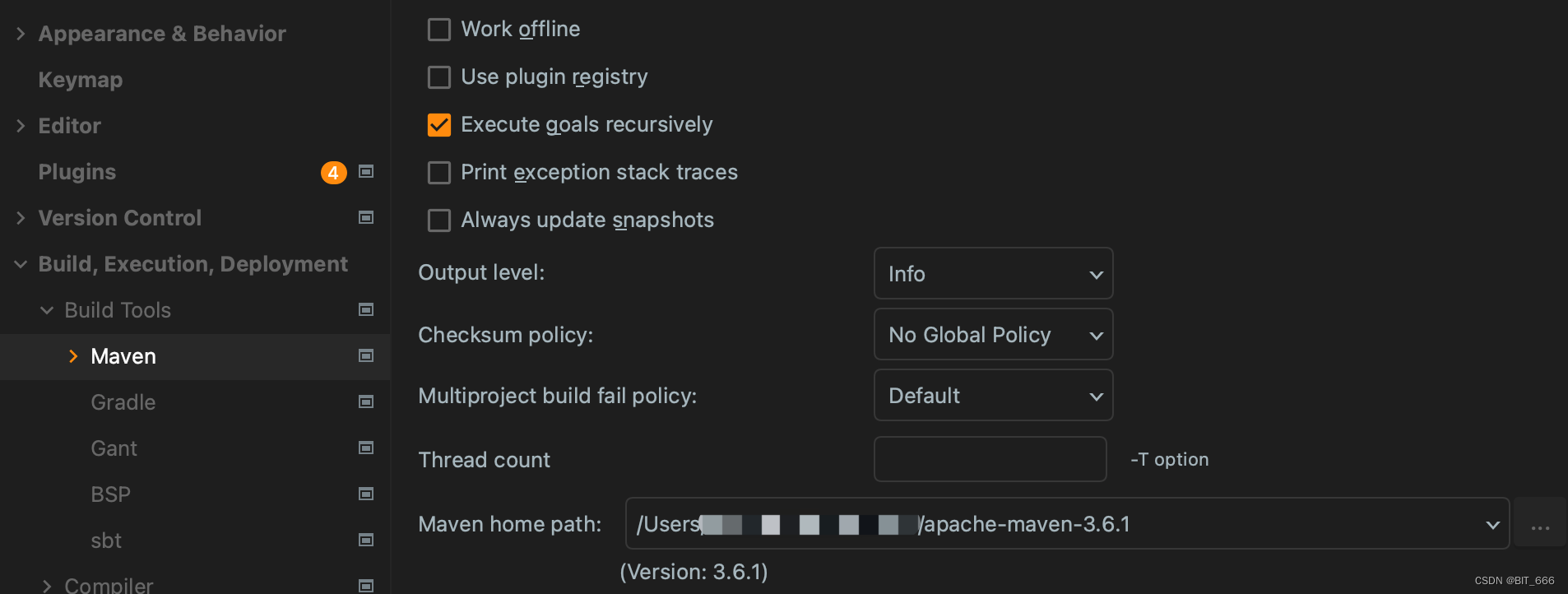Image resolution: width=1568 pixels, height=594 pixels.
Task: Click the project-level icon next to Gant
Action: [x=366, y=448]
